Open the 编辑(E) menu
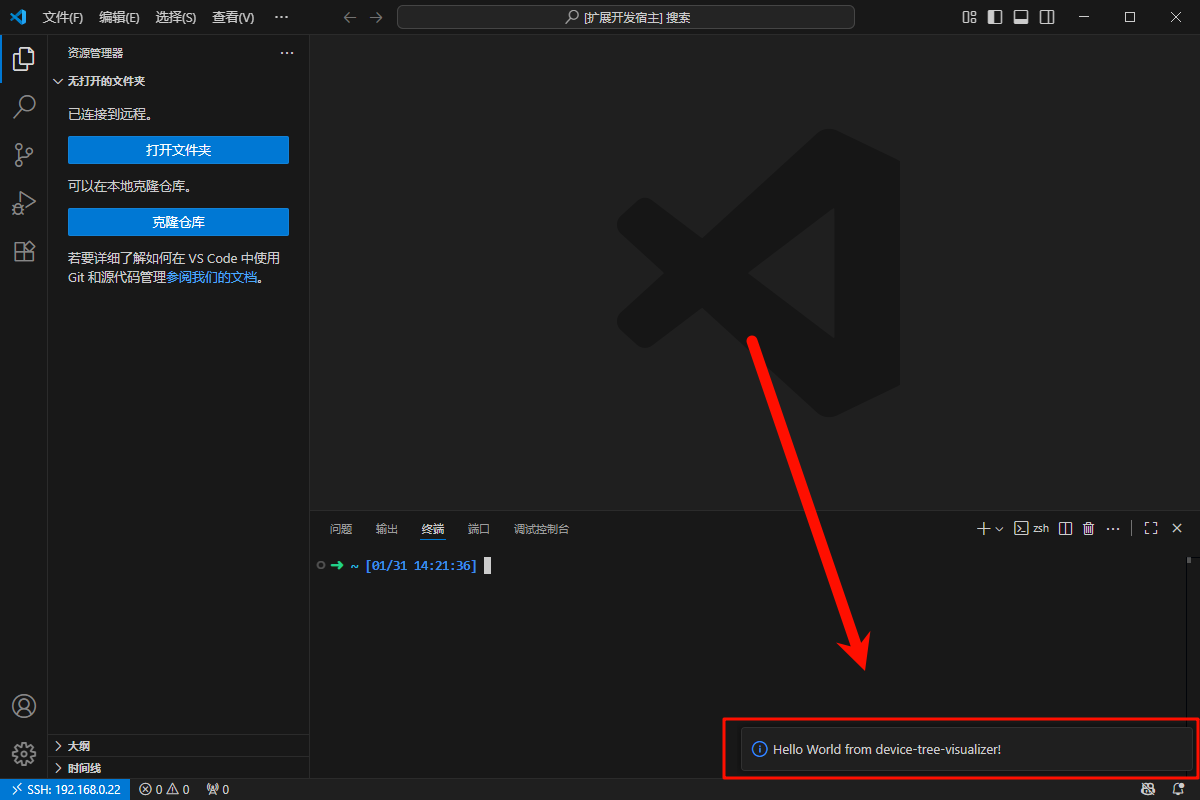 point(120,17)
